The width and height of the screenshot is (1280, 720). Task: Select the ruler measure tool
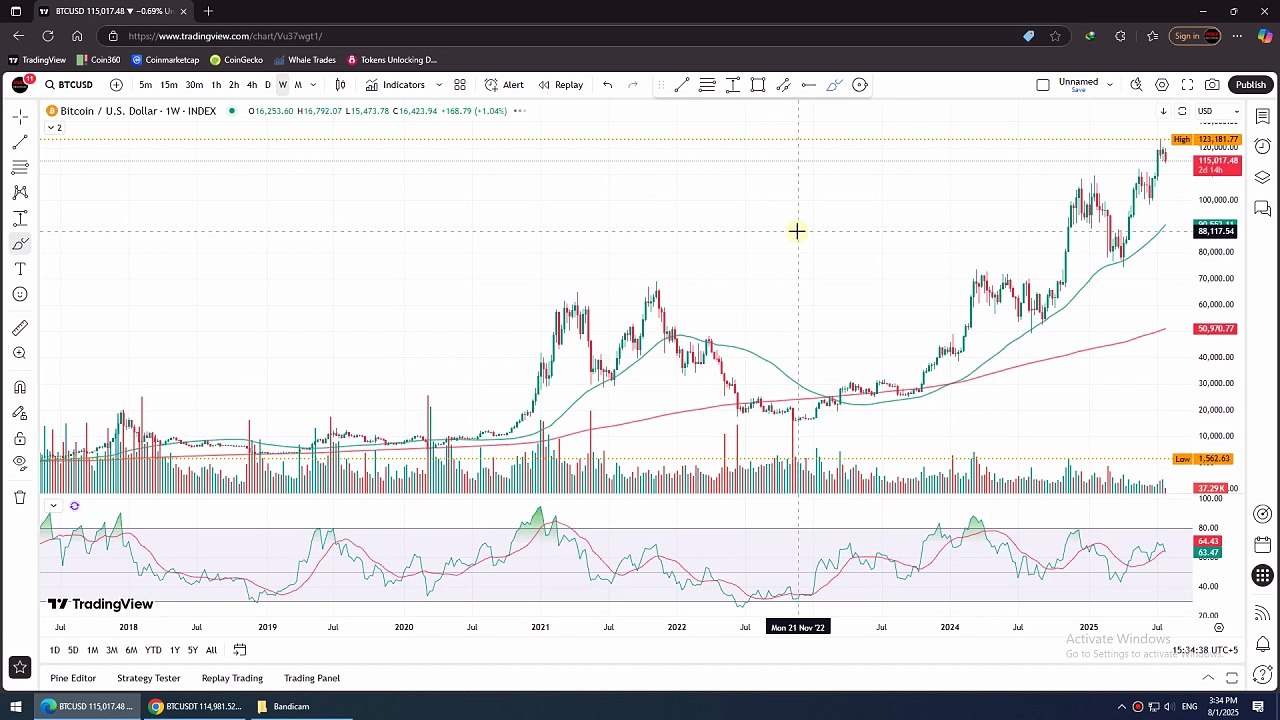pos(20,328)
